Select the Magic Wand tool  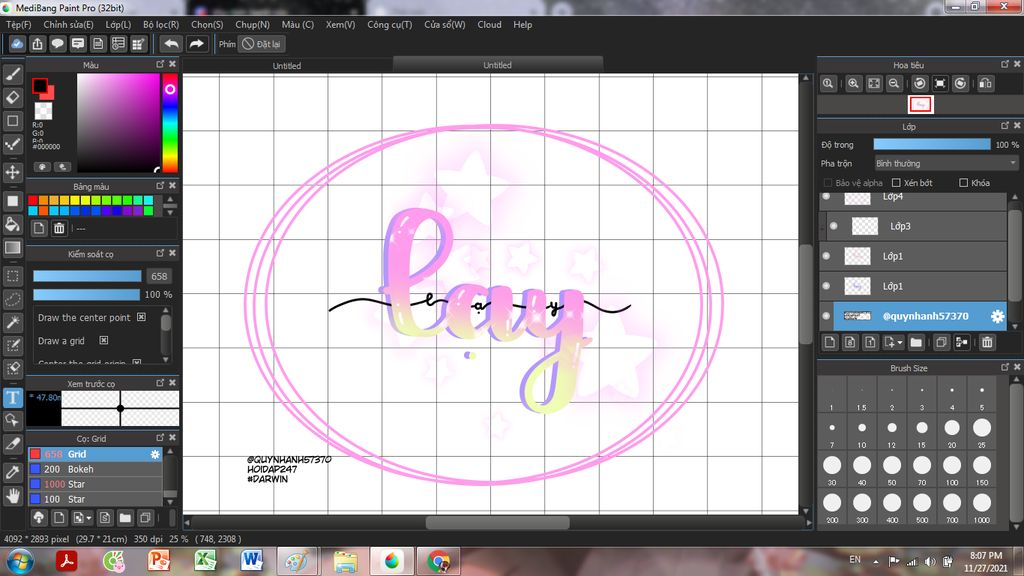pos(12,322)
